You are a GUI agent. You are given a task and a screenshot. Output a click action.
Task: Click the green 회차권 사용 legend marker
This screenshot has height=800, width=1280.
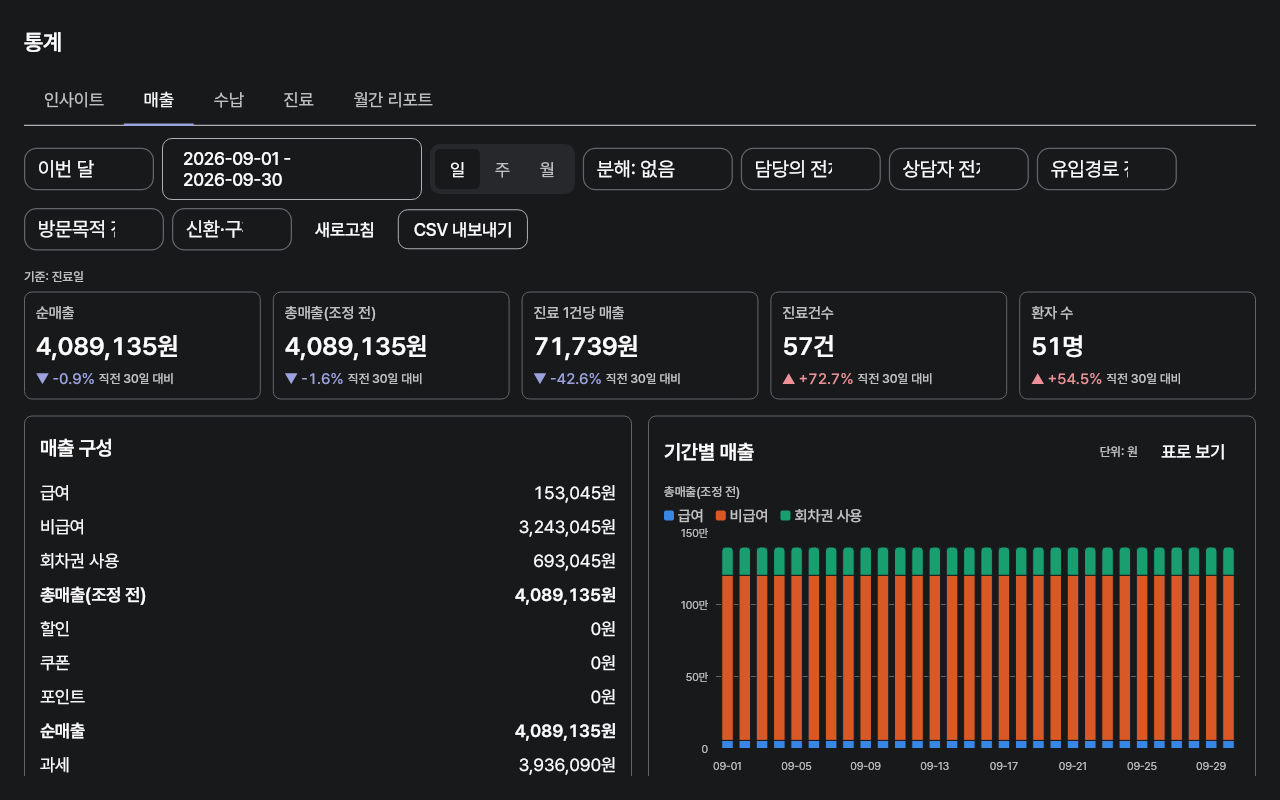785,516
